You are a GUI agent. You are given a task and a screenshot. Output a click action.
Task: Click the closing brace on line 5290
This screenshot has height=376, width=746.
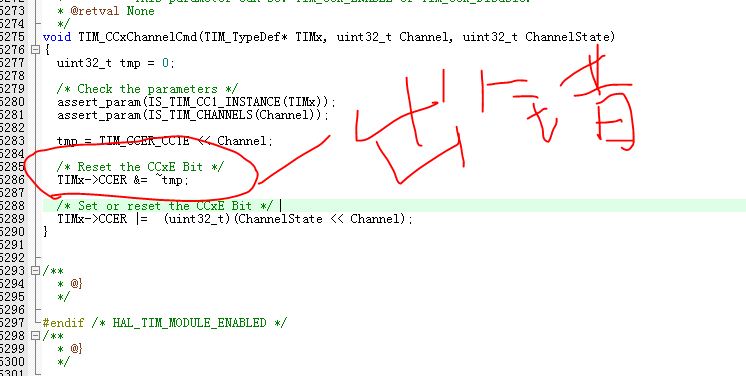[45, 232]
